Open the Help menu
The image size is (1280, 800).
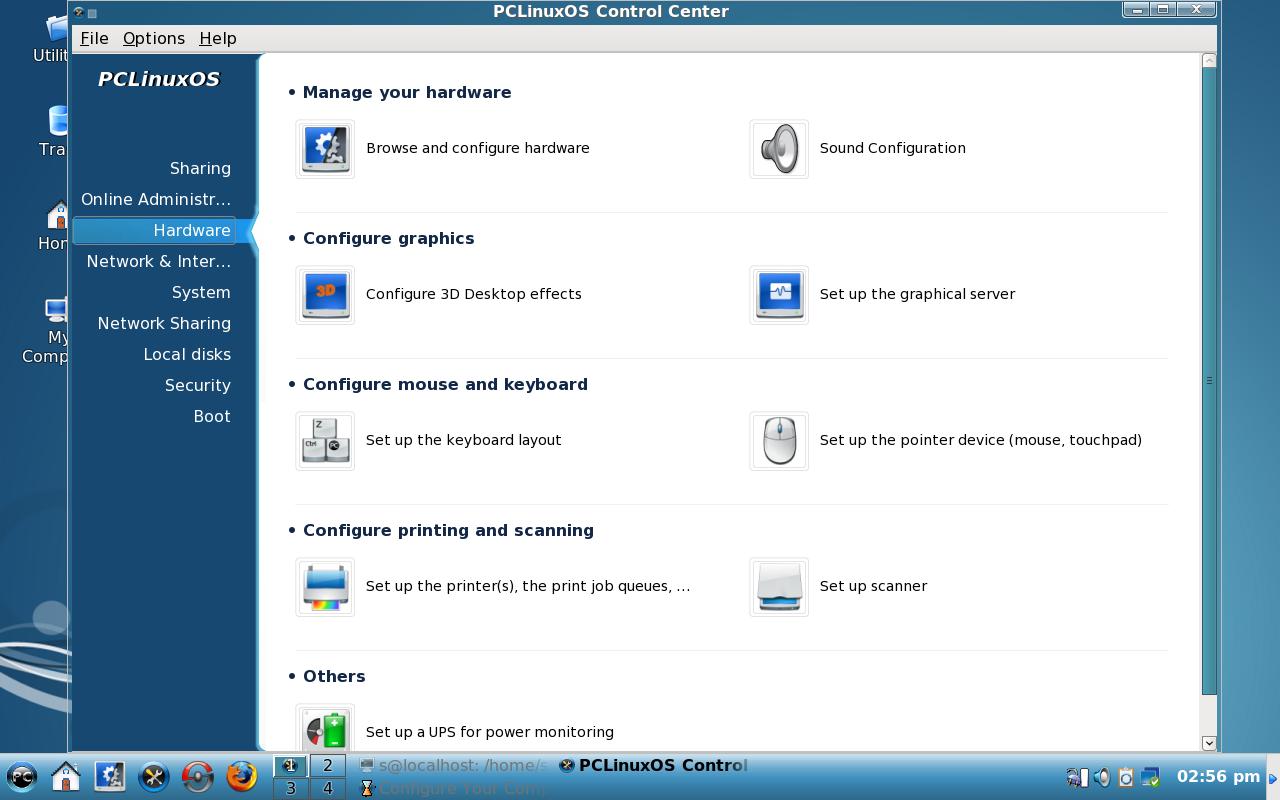[x=218, y=38]
